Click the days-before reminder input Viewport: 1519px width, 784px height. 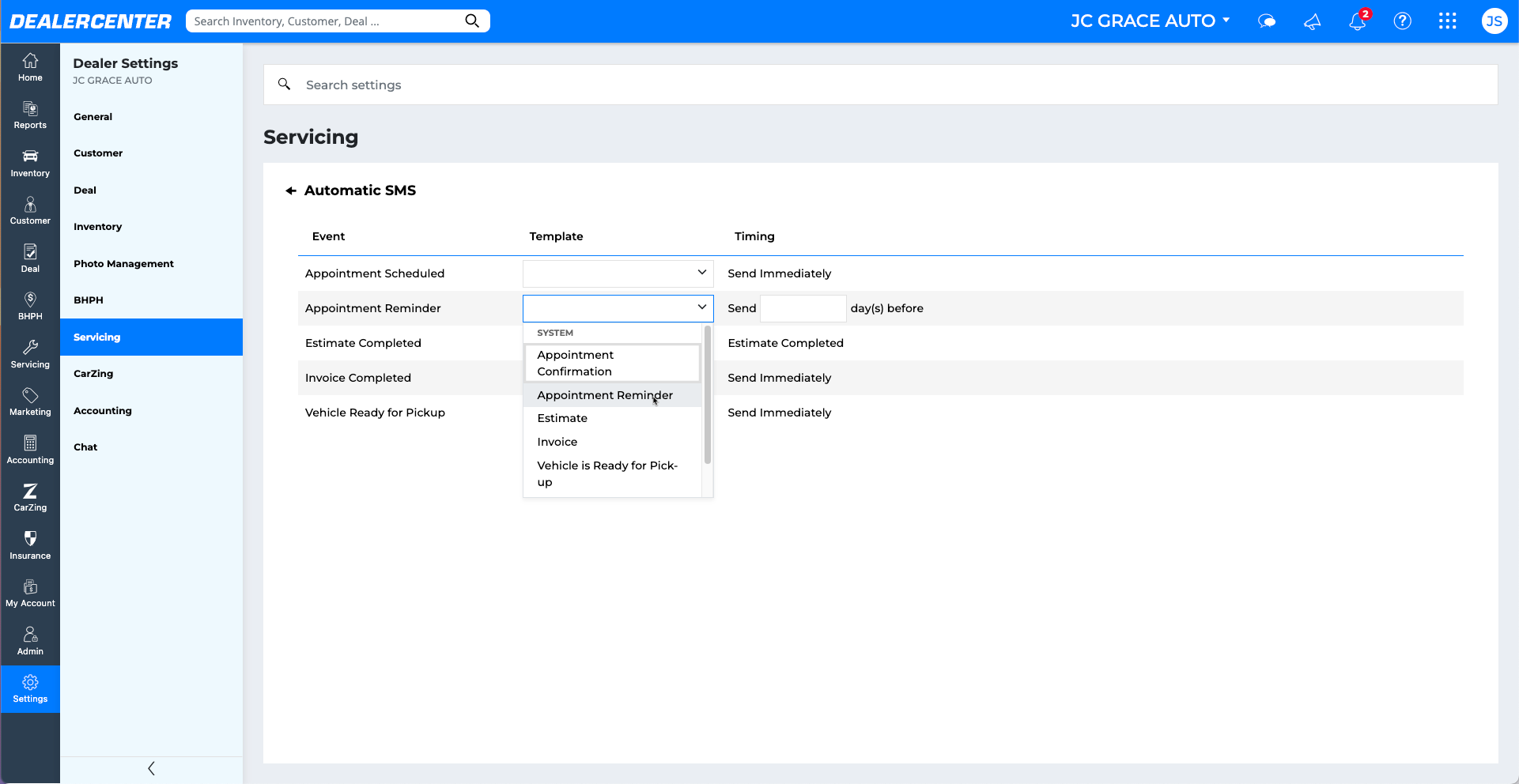click(x=803, y=308)
